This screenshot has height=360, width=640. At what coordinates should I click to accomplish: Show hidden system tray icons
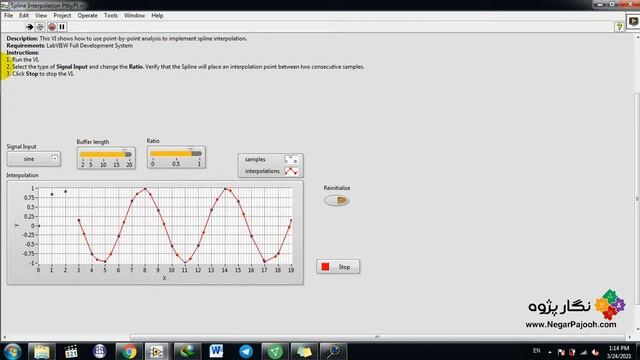[x=550, y=352]
